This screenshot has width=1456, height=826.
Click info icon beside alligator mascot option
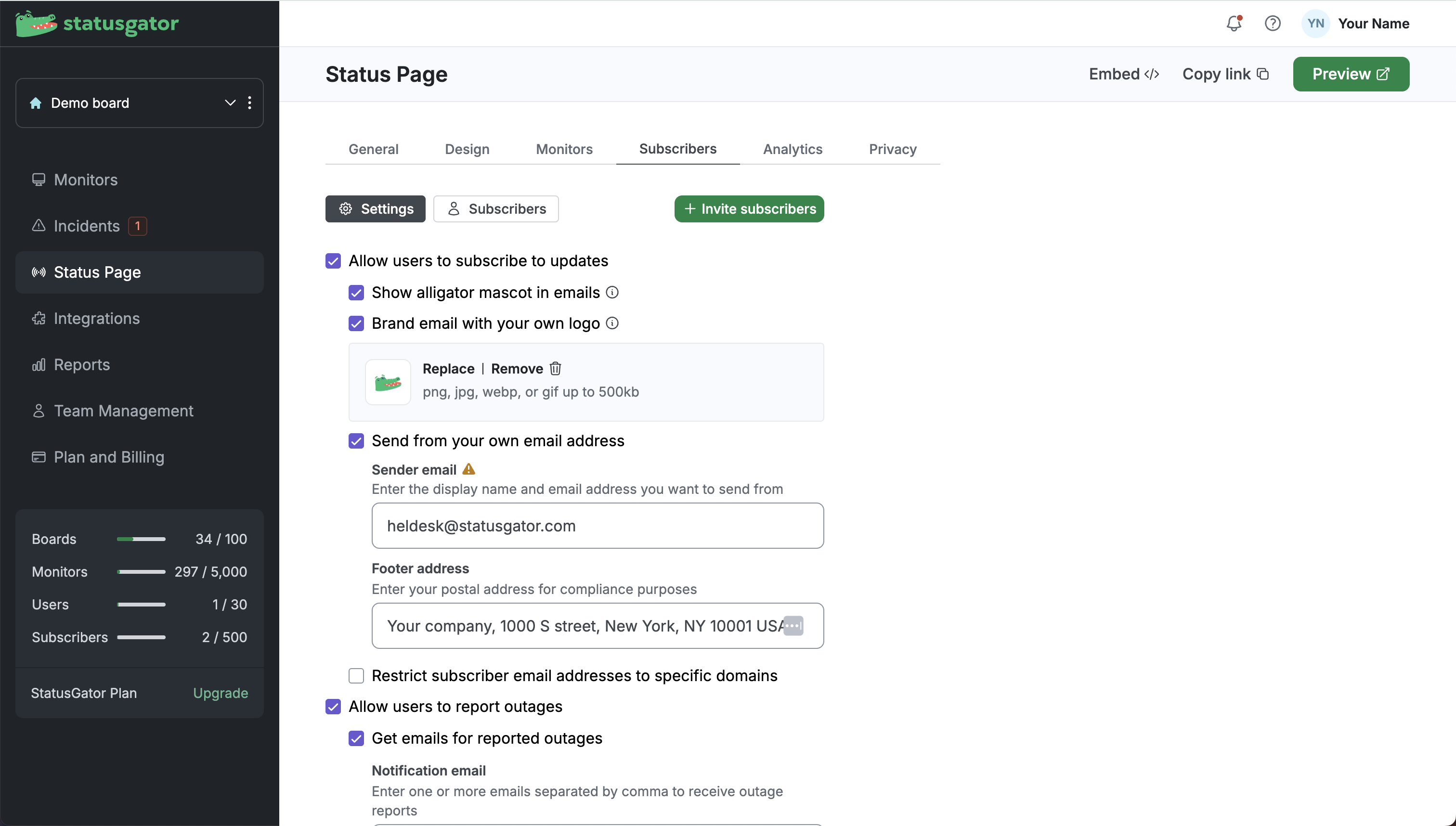pyautogui.click(x=612, y=292)
